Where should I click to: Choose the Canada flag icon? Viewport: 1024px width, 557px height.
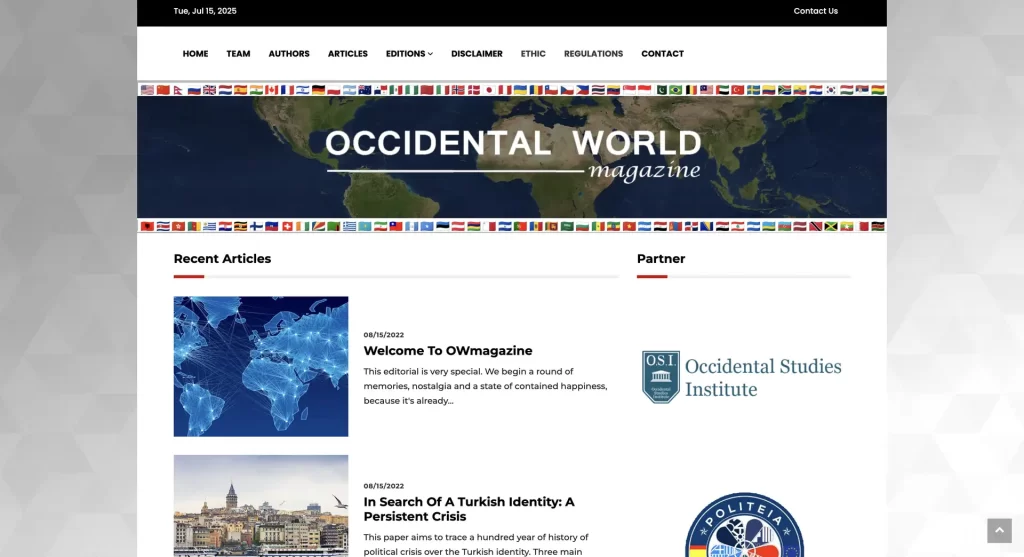tap(271, 90)
